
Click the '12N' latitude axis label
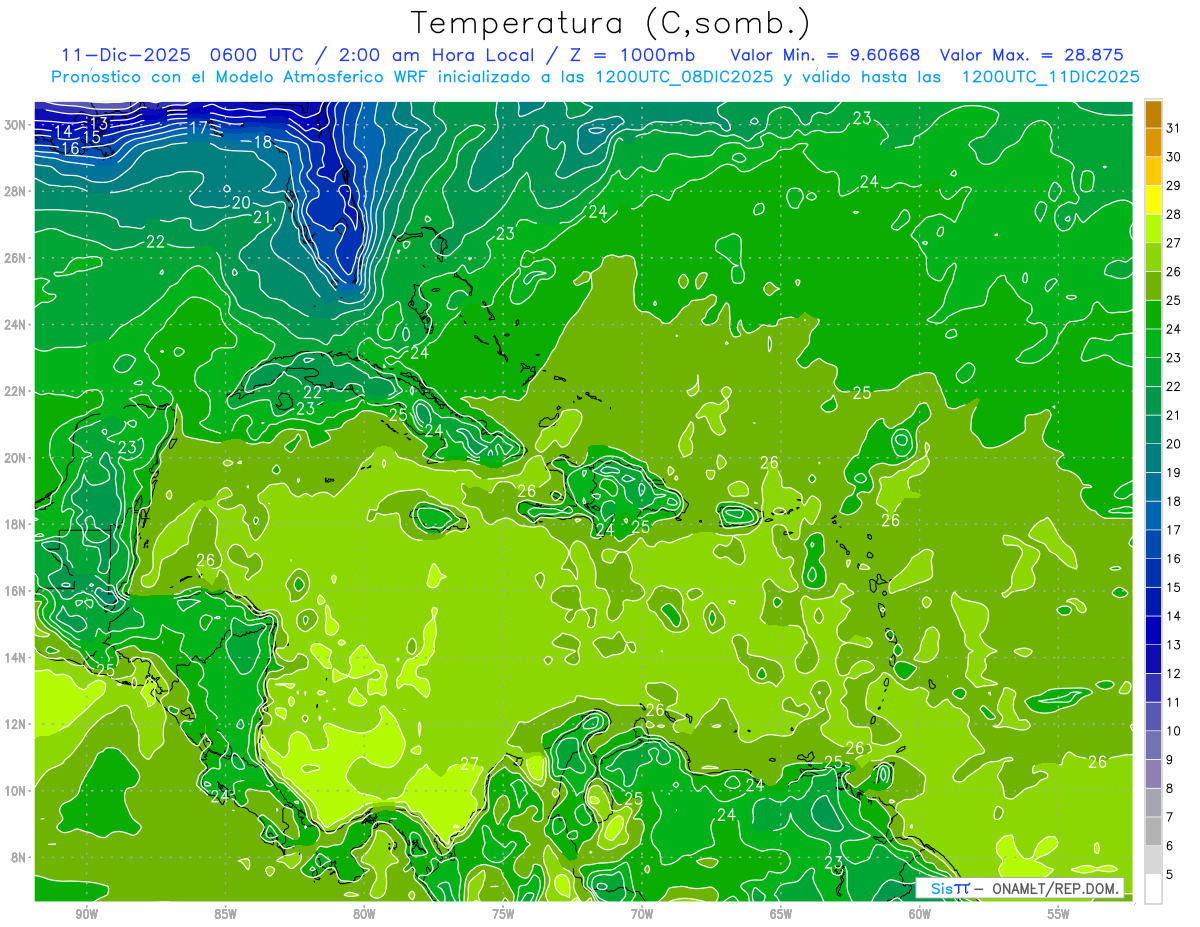[16, 724]
